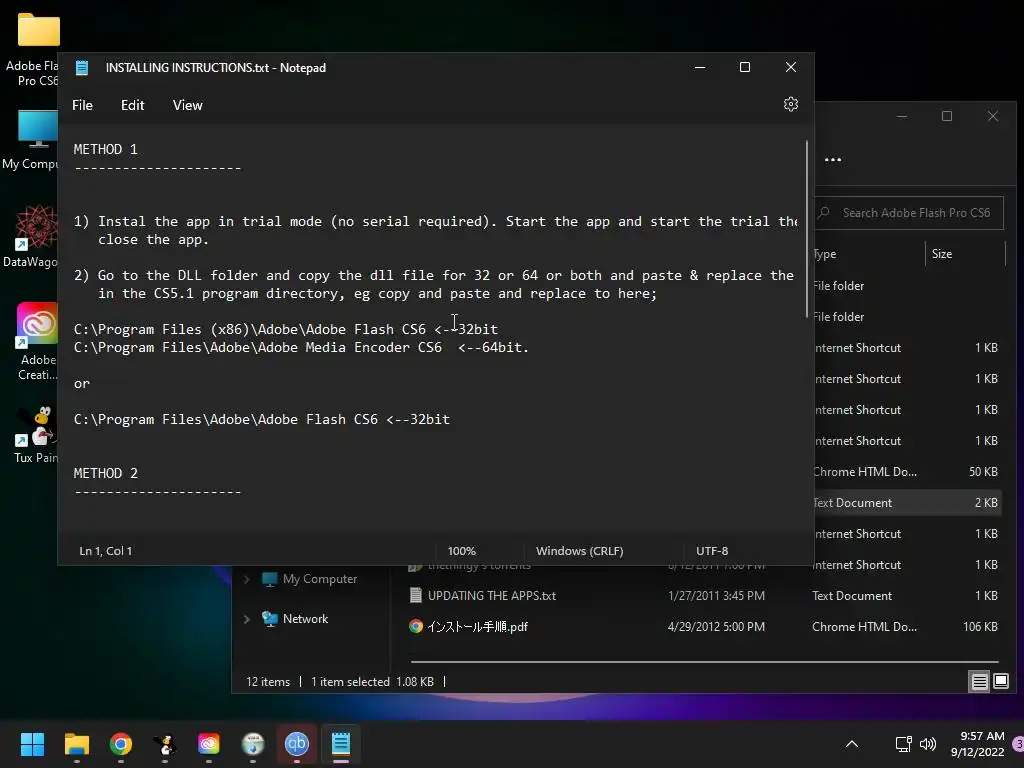The width and height of the screenshot is (1024, 768).
Task: Click the Chrome icon beside インストール手順.pdf
Action: pyautogui.click(x=415, y=627)
